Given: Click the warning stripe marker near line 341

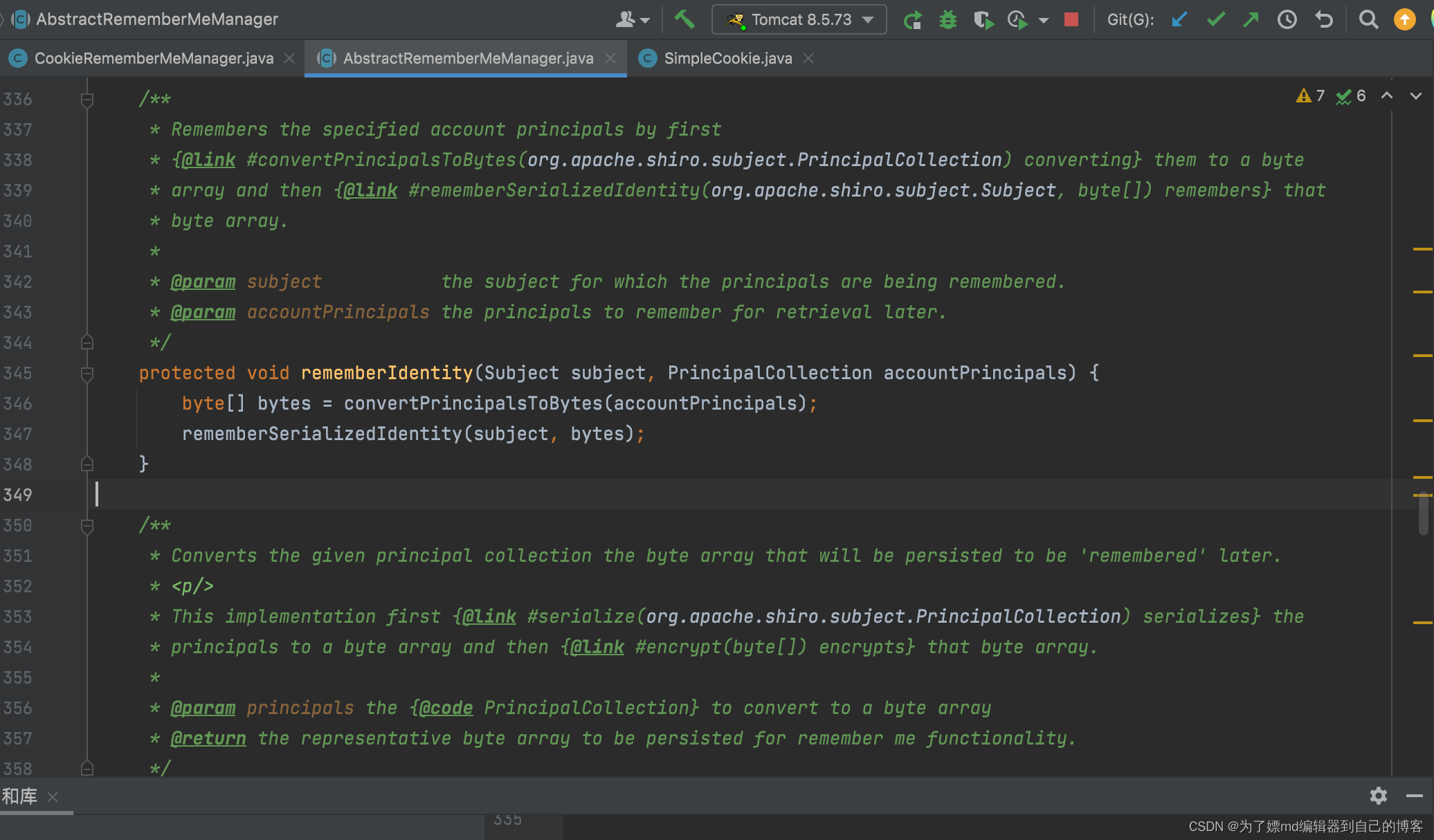Looking at the screenshot, I should [1423, 249].
